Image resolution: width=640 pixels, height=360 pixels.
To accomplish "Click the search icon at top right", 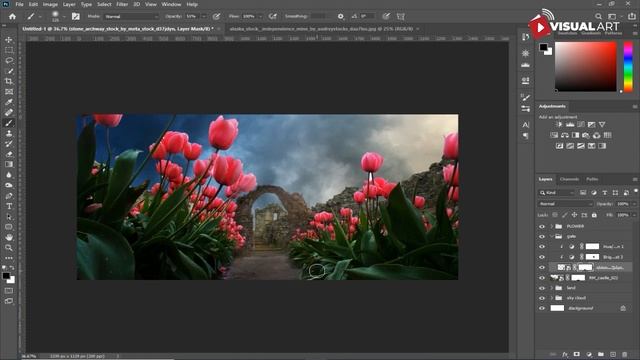I will (x=598, y=16).
